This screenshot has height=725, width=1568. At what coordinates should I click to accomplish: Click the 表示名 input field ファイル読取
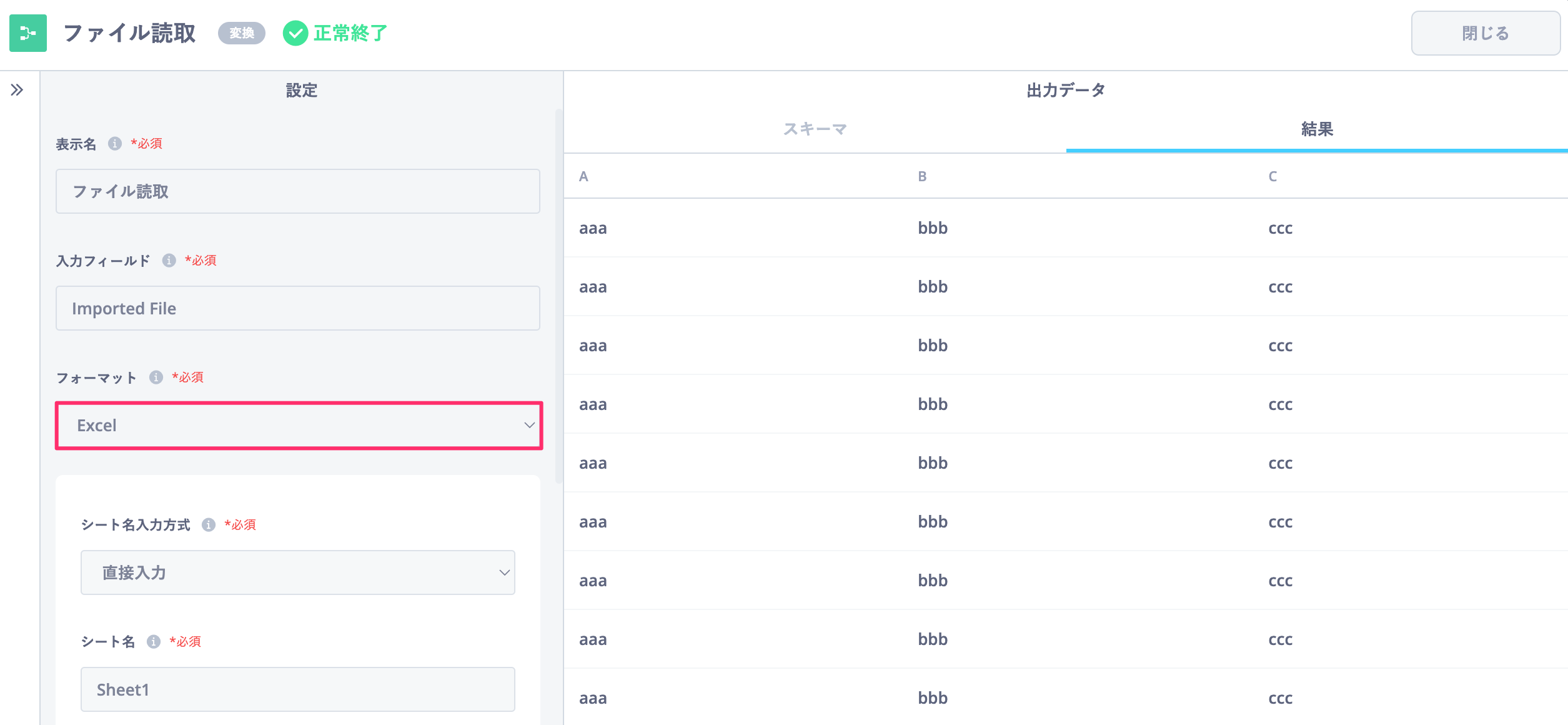click(x=298, y=191)
